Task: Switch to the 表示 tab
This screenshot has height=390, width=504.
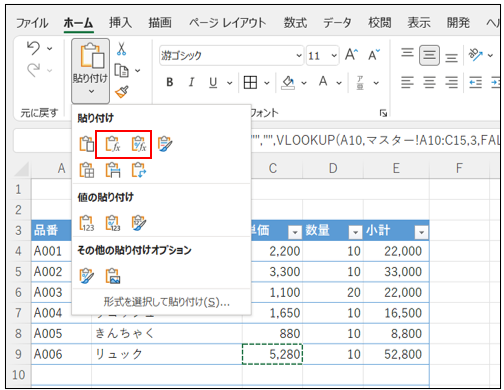Action: (419, 23)
